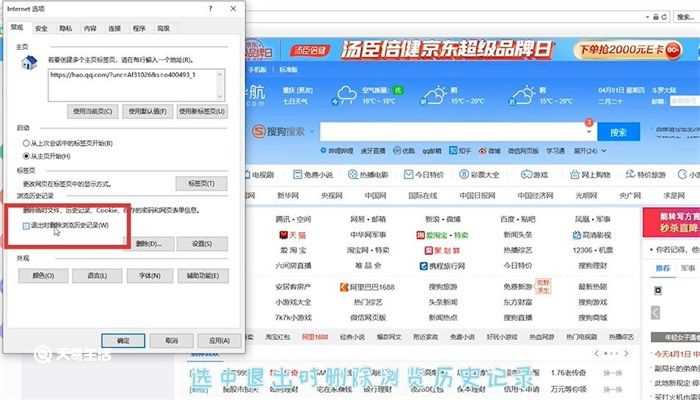Switch to the 隐私 tab
This screenshot has height=400, width=700.
click(x=66, y=28)
